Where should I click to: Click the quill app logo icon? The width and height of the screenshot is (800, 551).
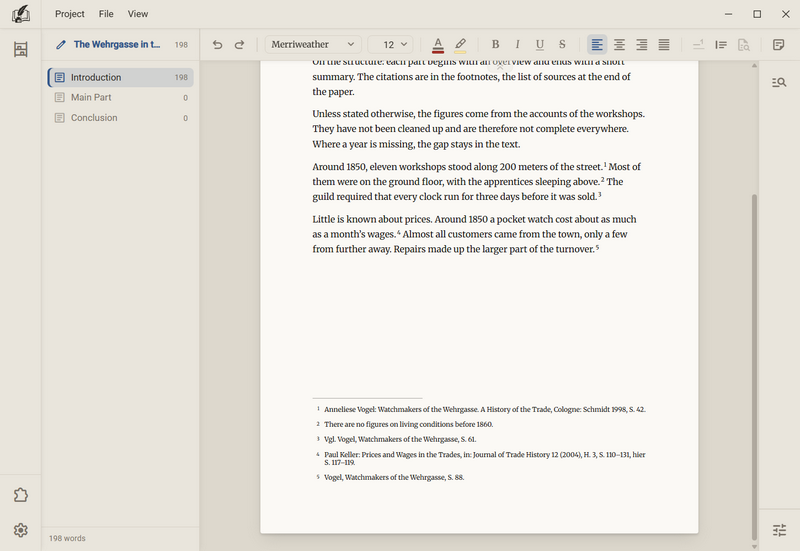[x=20, y=14]
